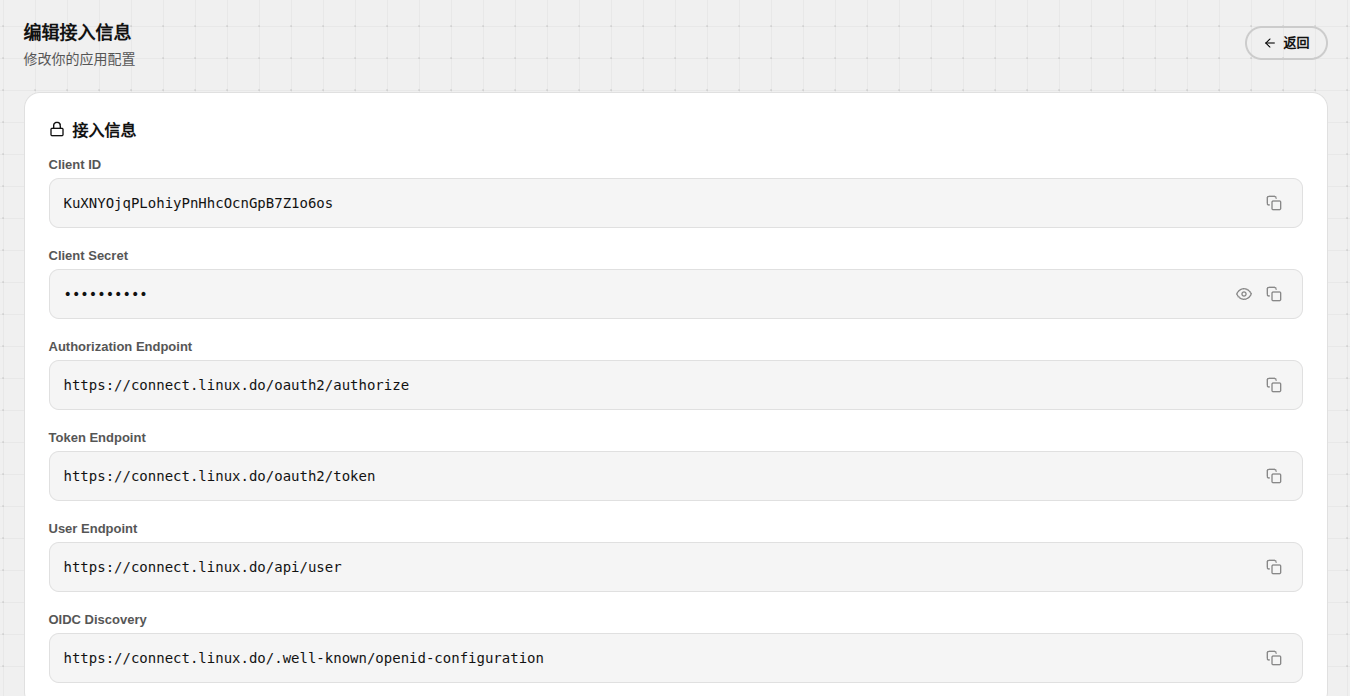Copy the Authorization Endpoint URL
The height and width of the screenshot is (696, 1350).
tap(1274, 385)
